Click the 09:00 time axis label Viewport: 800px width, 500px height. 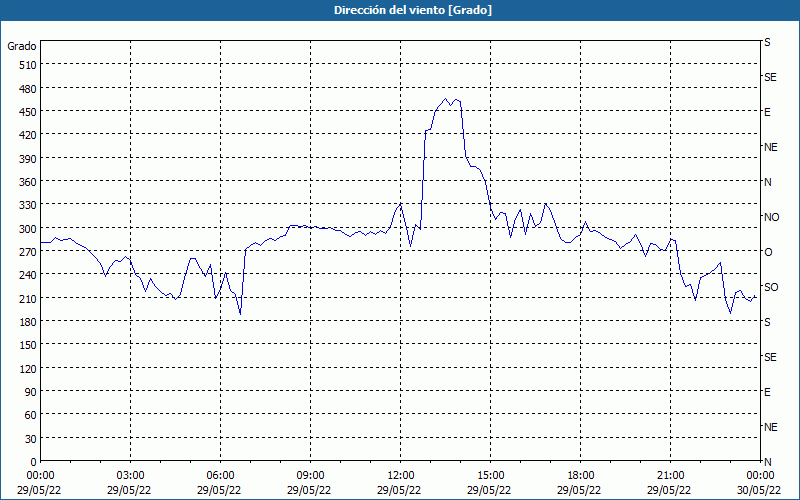point(310,476)
